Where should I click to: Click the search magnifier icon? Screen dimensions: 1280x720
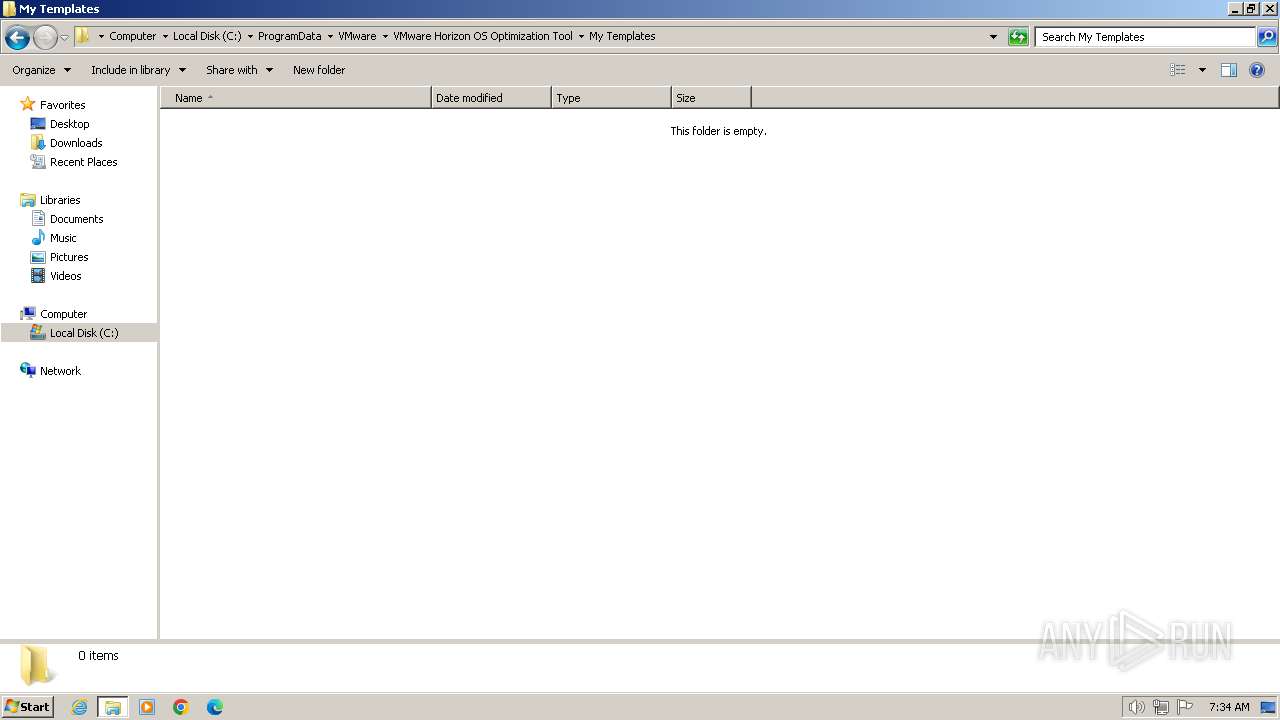pos(1267,37)
